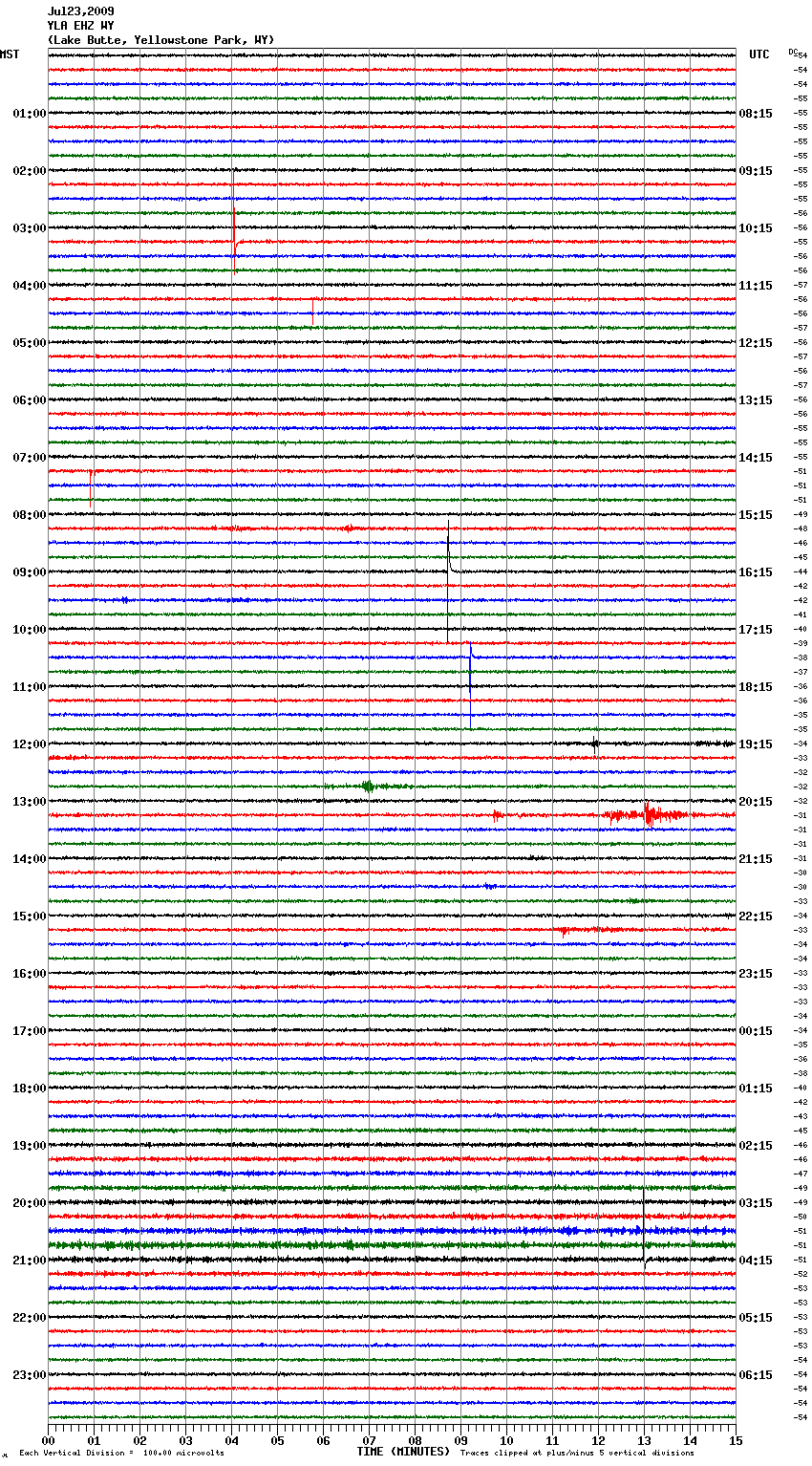Viewport: 812px width, 1466px height.
Task: Click the 16:15 UTC time label
Action: click(x=756, y=572)
